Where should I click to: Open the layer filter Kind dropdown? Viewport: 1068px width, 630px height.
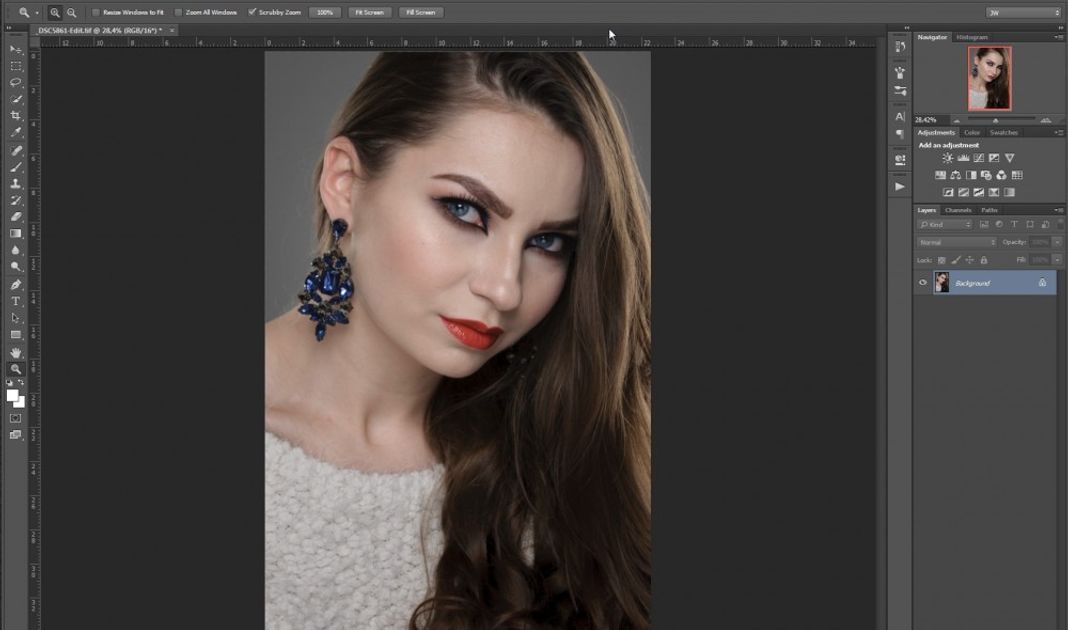945,224
